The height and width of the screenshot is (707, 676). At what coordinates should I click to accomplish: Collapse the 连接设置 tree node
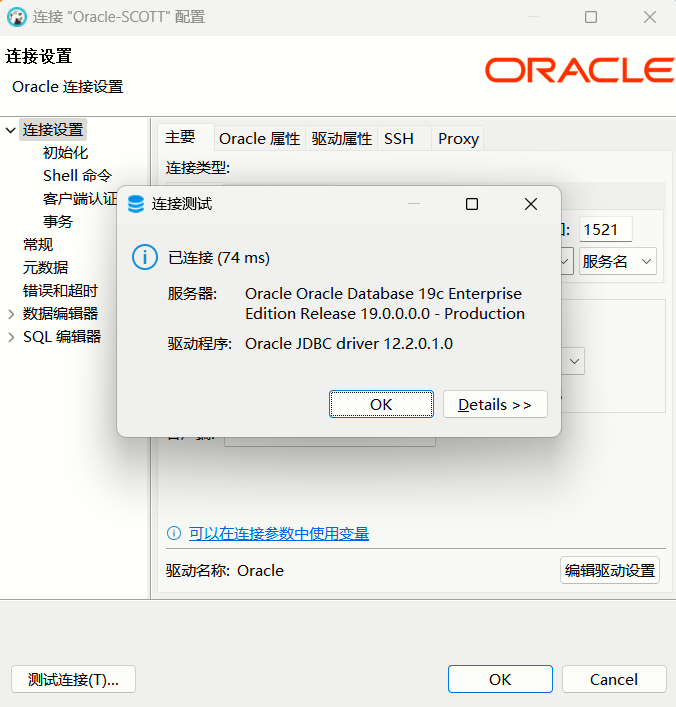click(11, 130)
